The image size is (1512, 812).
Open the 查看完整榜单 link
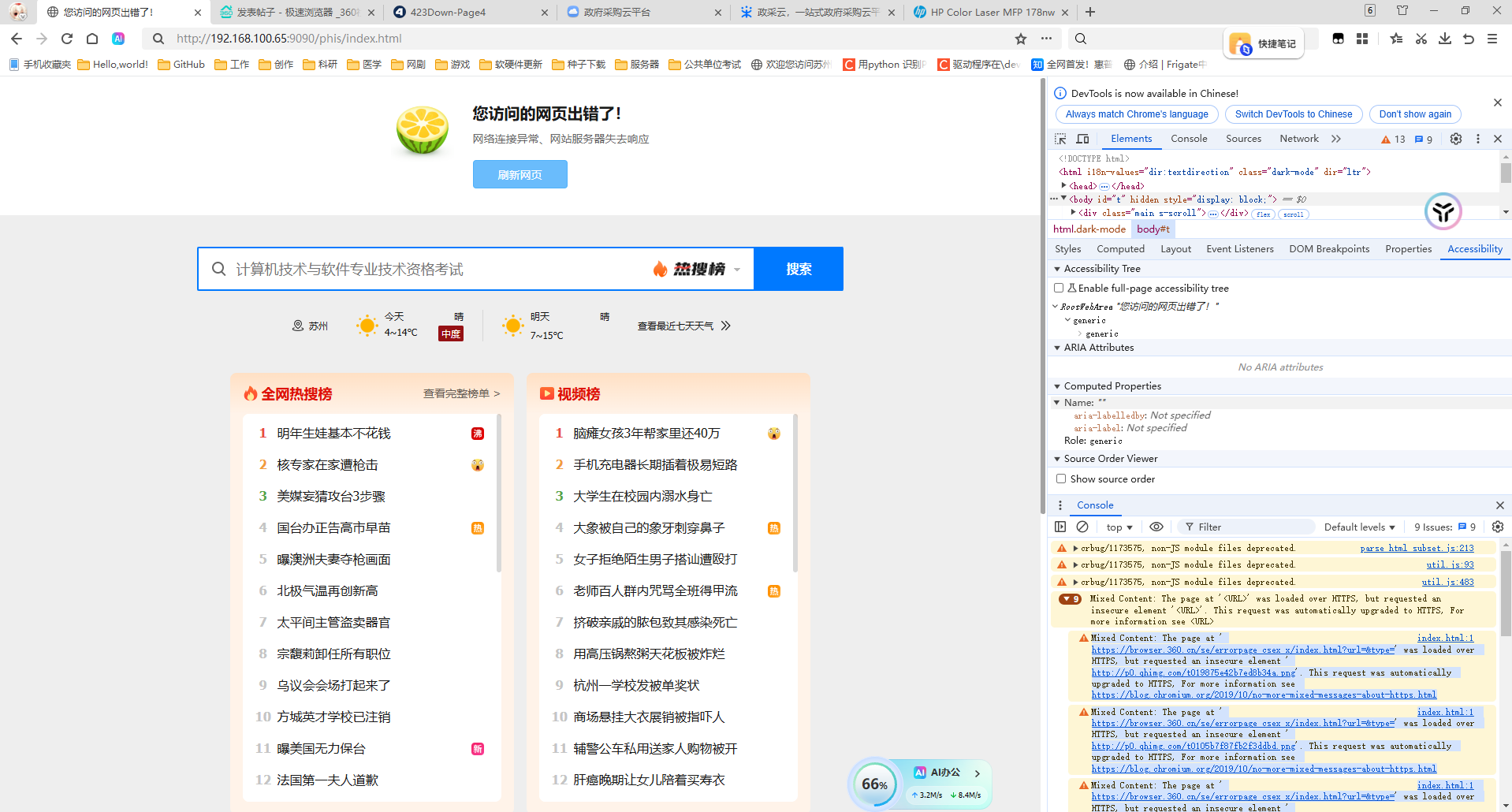pos(462,393)
